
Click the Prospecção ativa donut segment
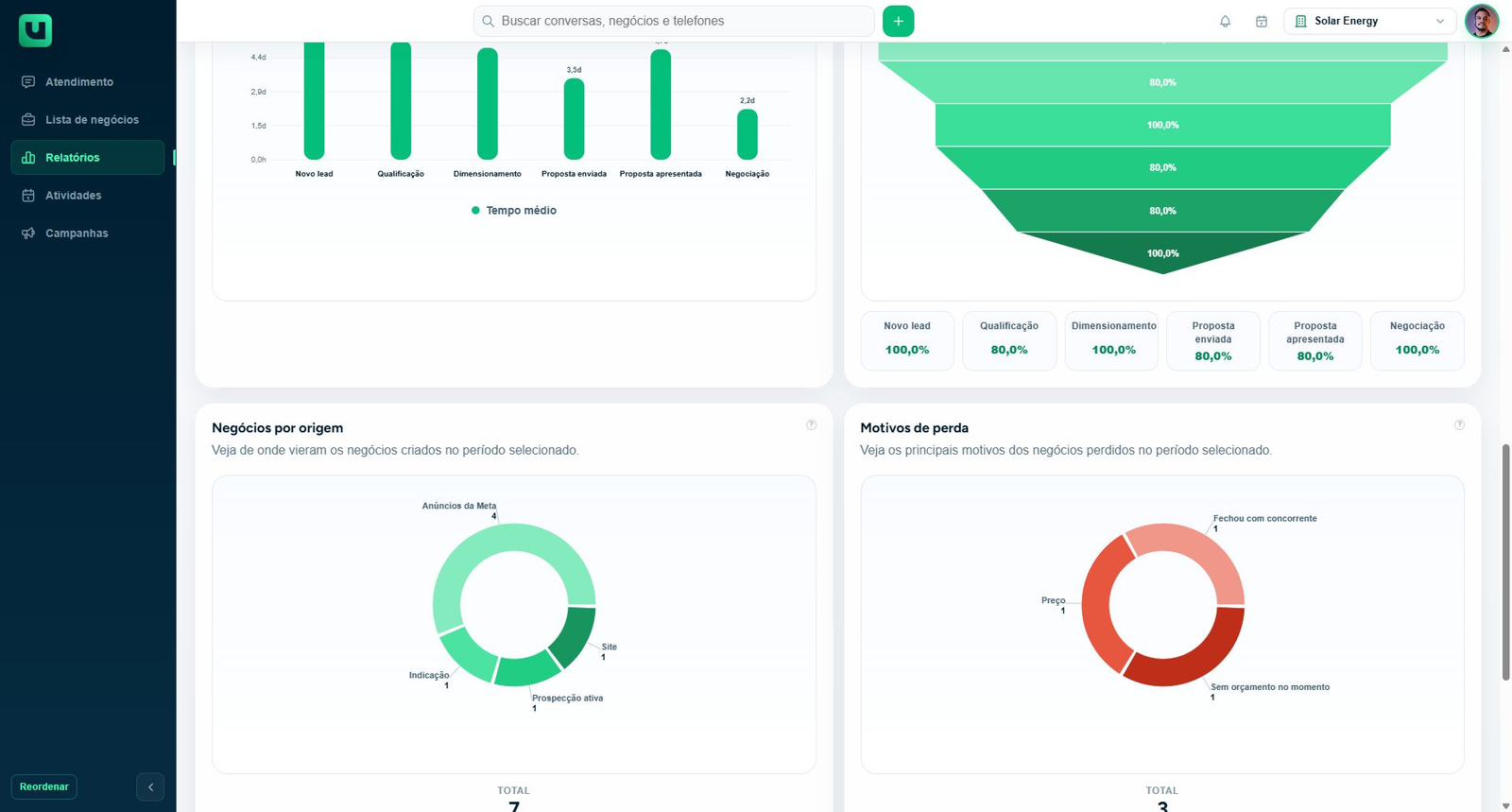pos(526,670)
